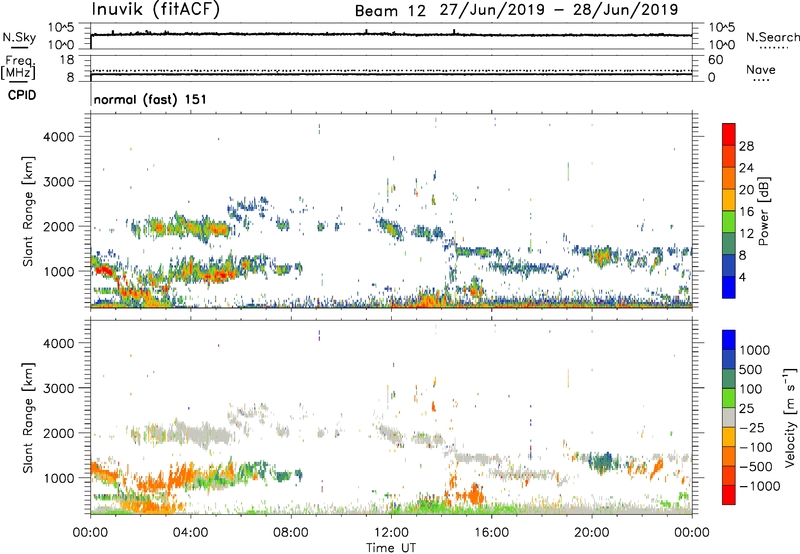Click the gray swatch of Velocity colorbar
The image size is (800, 554).
pyautogui.click(x=729, y=417)
